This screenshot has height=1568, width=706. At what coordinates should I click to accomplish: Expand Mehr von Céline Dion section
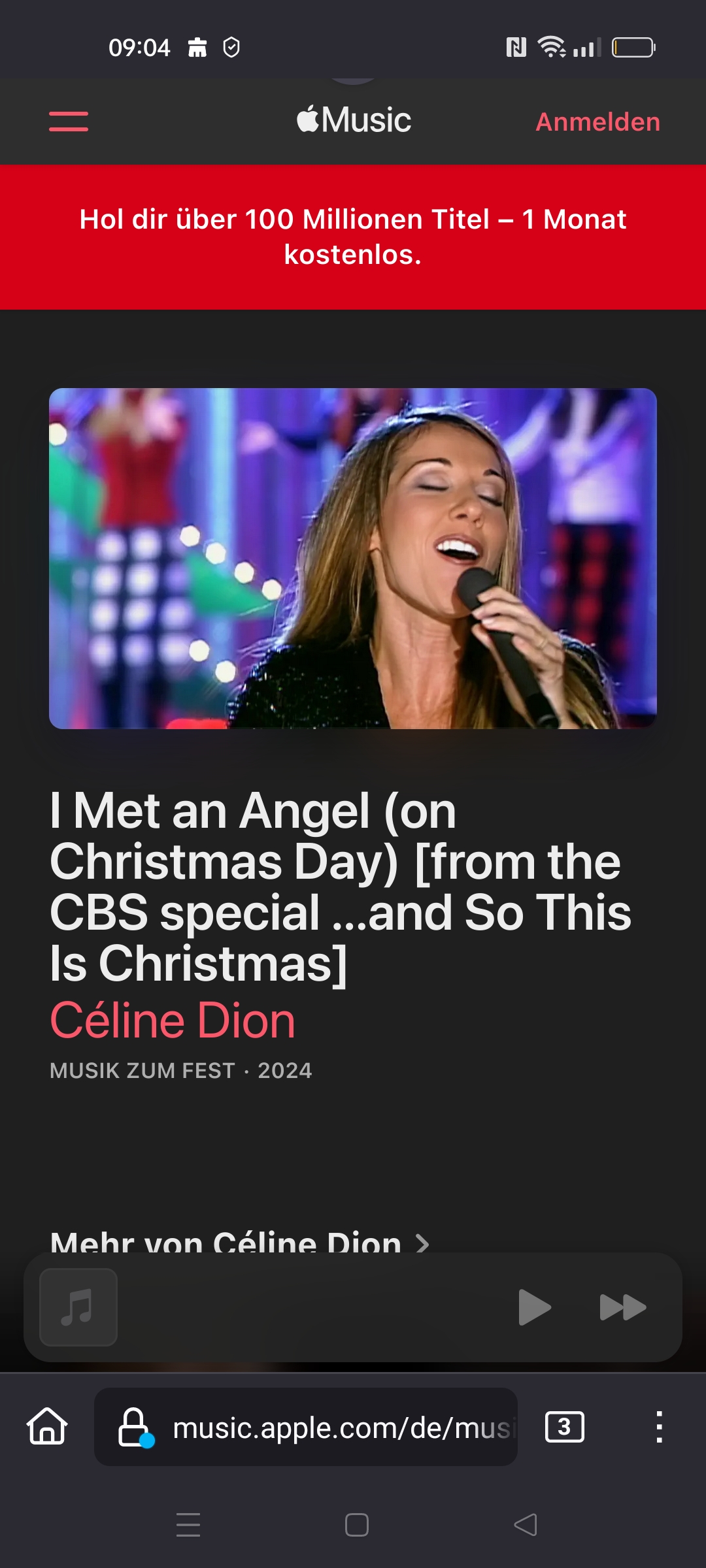click(239, 1241)
